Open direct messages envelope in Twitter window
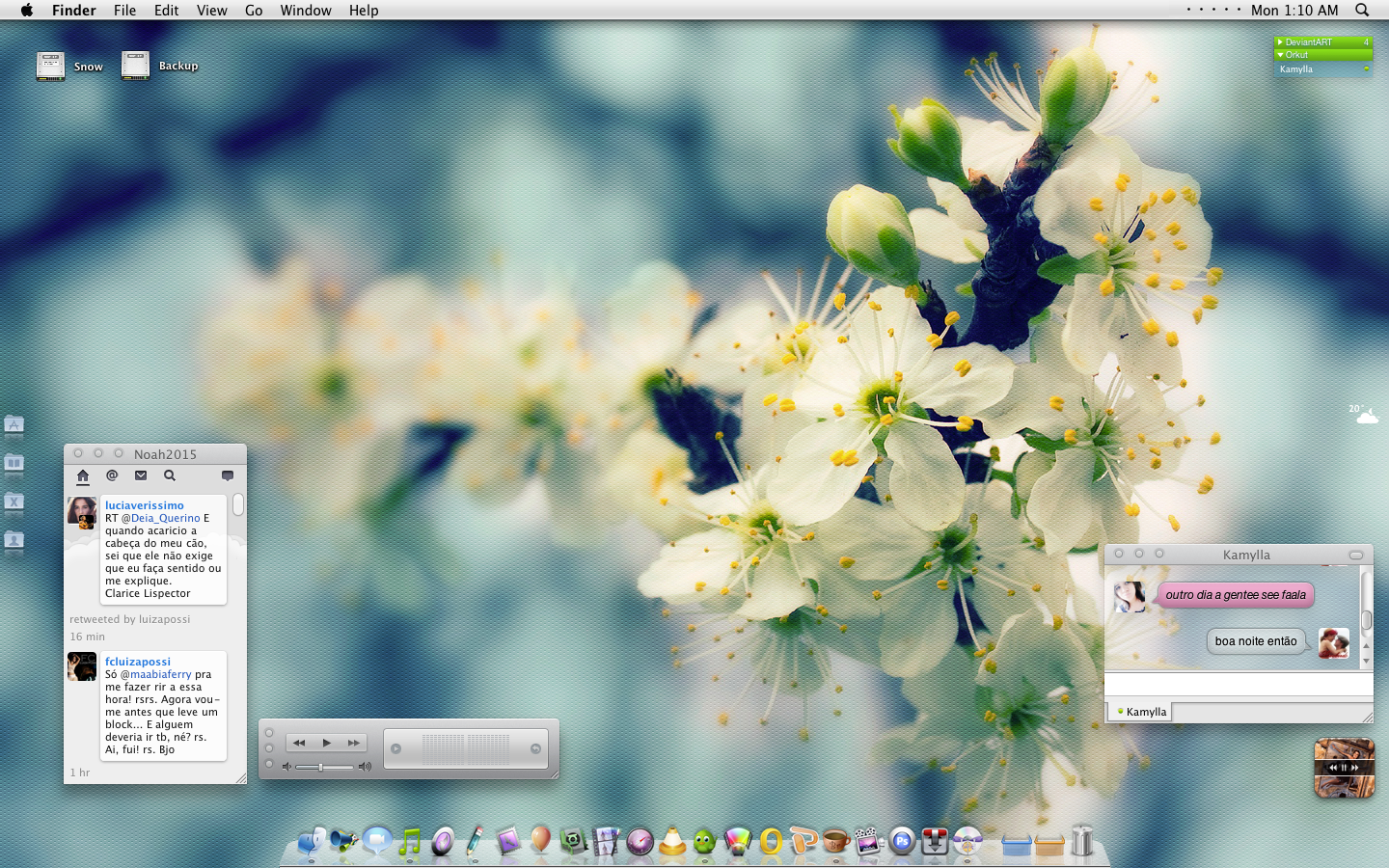This screenshot has width=1389, height=868. 141,475
